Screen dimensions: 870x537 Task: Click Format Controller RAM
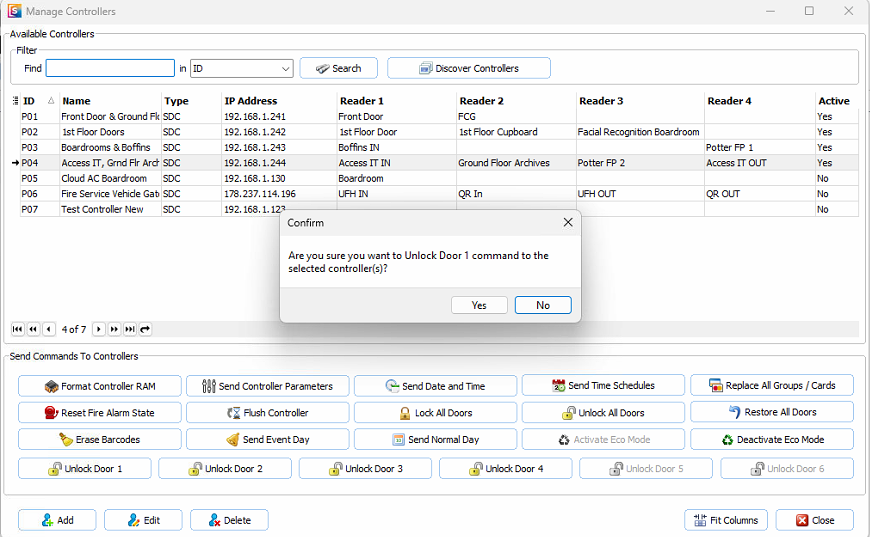[x=100, y=386]
